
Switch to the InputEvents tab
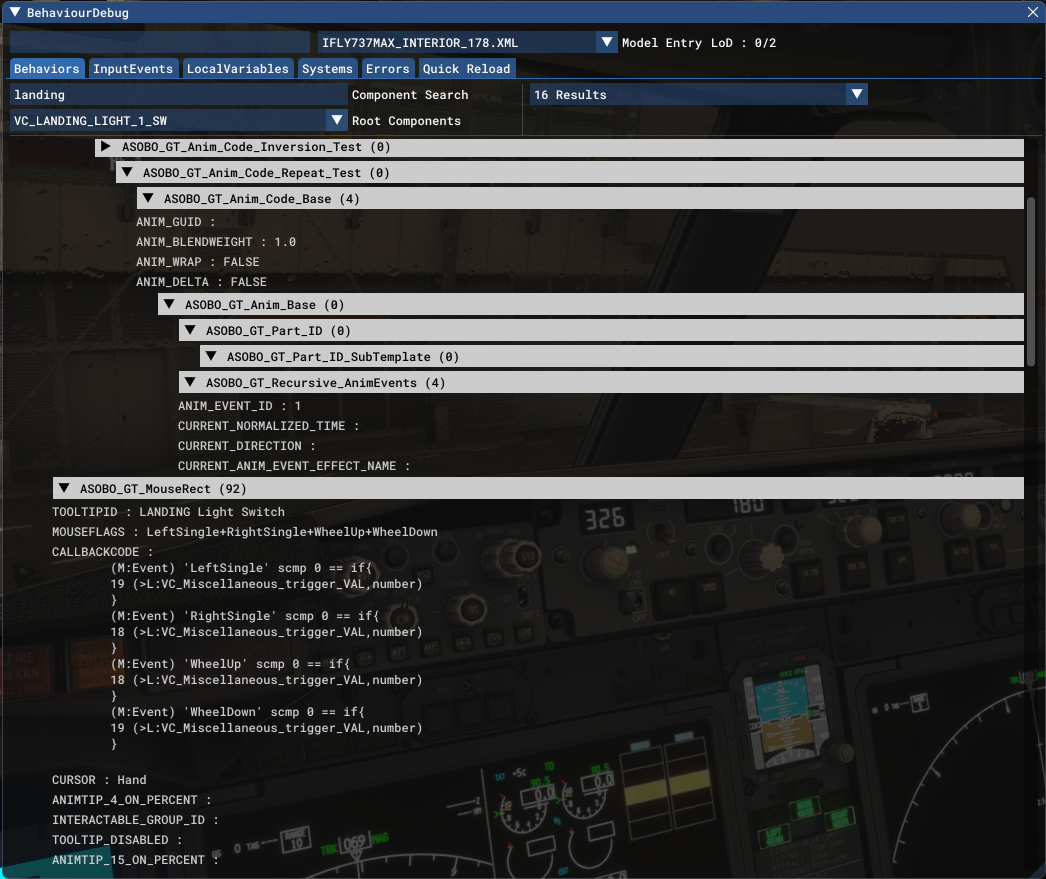pos(133,69)
